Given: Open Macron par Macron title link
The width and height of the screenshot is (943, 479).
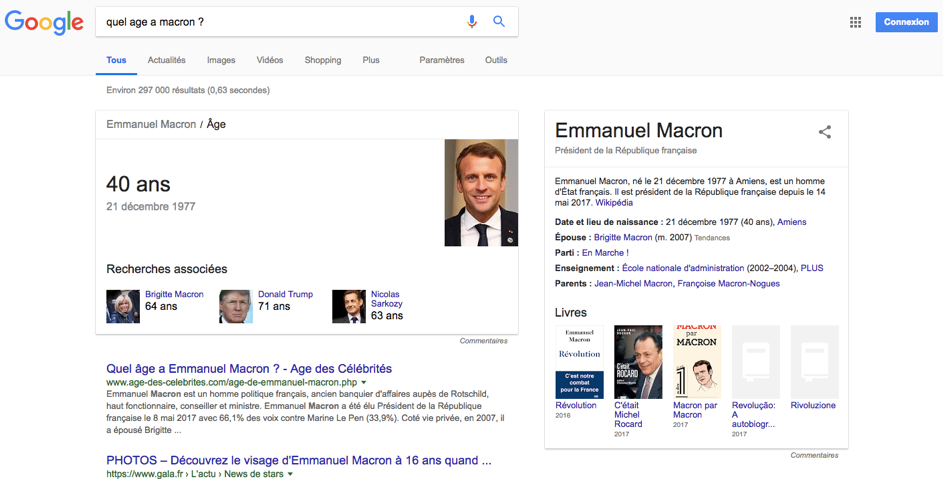Looking at the screenshot, I should (695, 410).
